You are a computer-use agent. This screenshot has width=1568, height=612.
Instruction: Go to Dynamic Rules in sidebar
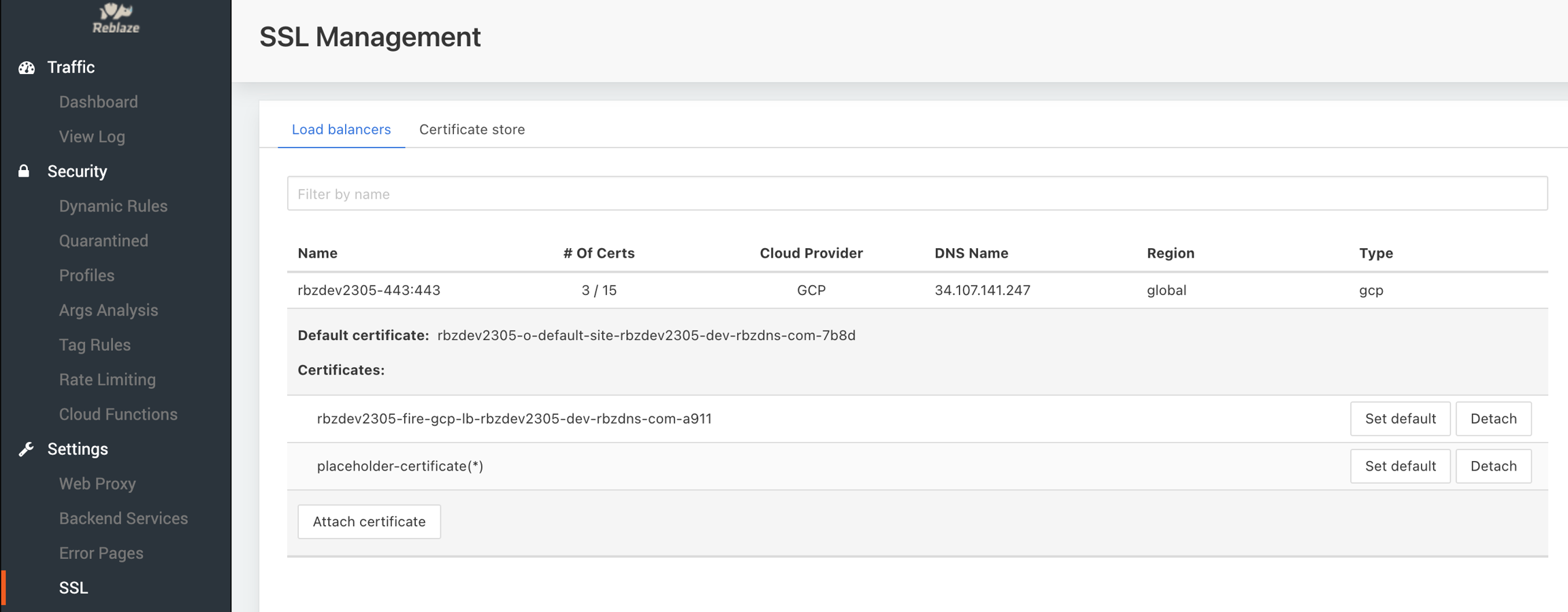[113, 206]
